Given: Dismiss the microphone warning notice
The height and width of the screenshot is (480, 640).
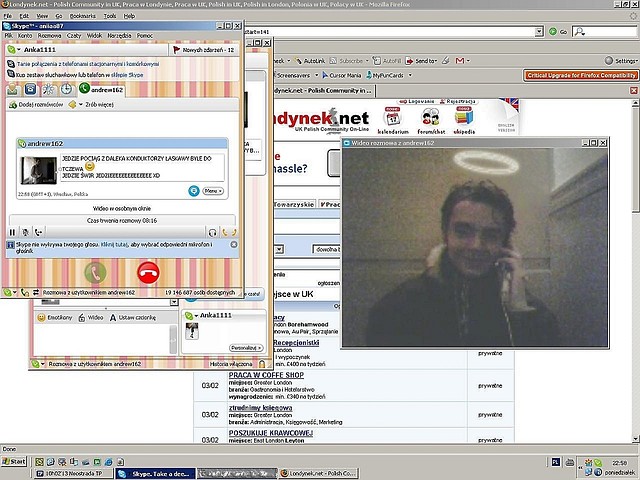Looking at the screenshot, I should (x=233, y=244).
